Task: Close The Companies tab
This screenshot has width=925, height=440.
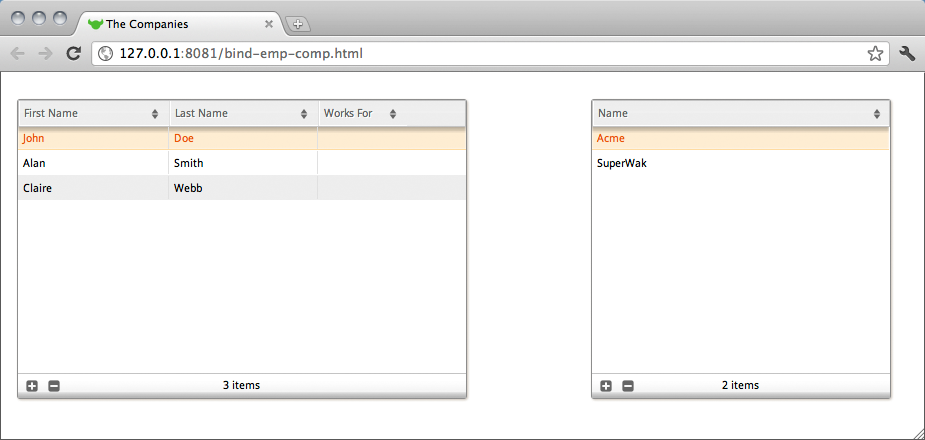Action: point(269,24)
